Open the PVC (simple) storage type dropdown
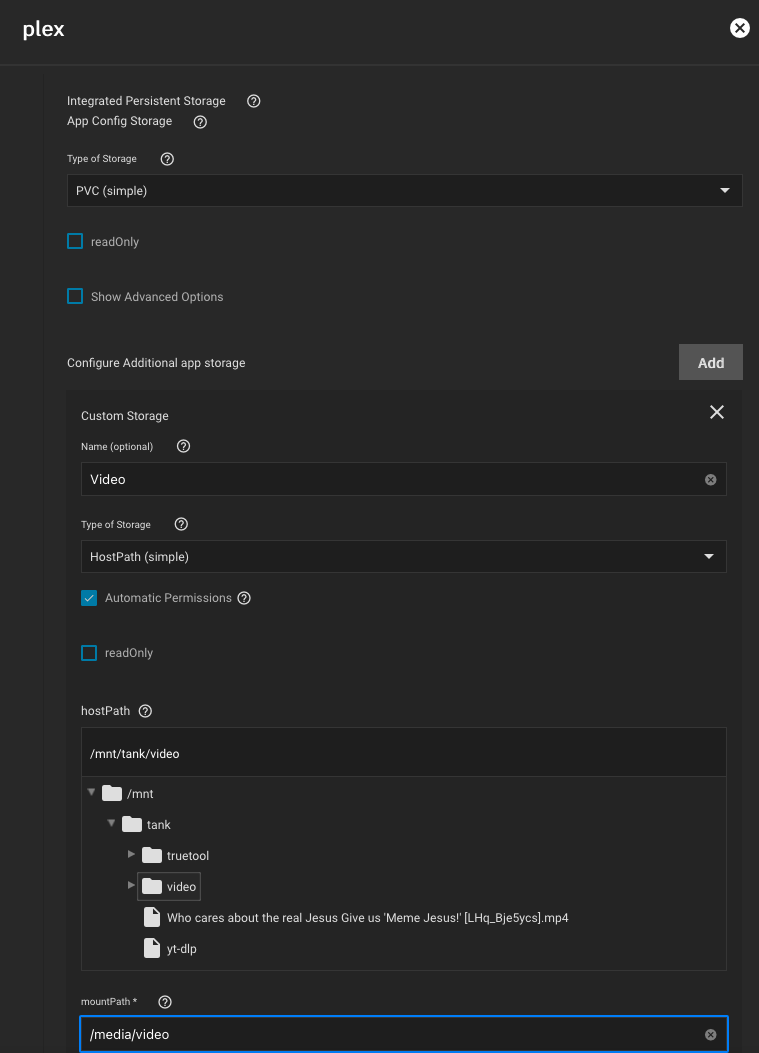Image resolution: width=759 pixels, height=1053 pixels. pyautogui.click(x=404, y=191)
